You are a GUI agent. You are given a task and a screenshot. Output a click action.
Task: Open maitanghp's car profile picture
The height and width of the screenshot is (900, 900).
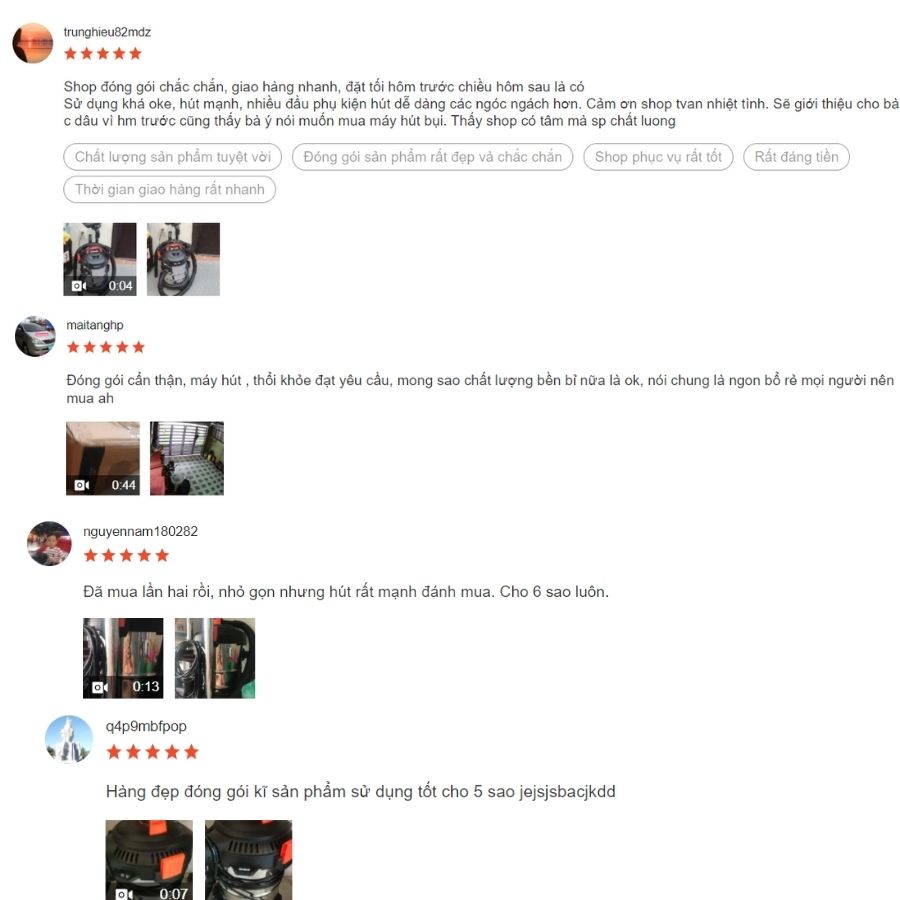click(x=36, y=336)
